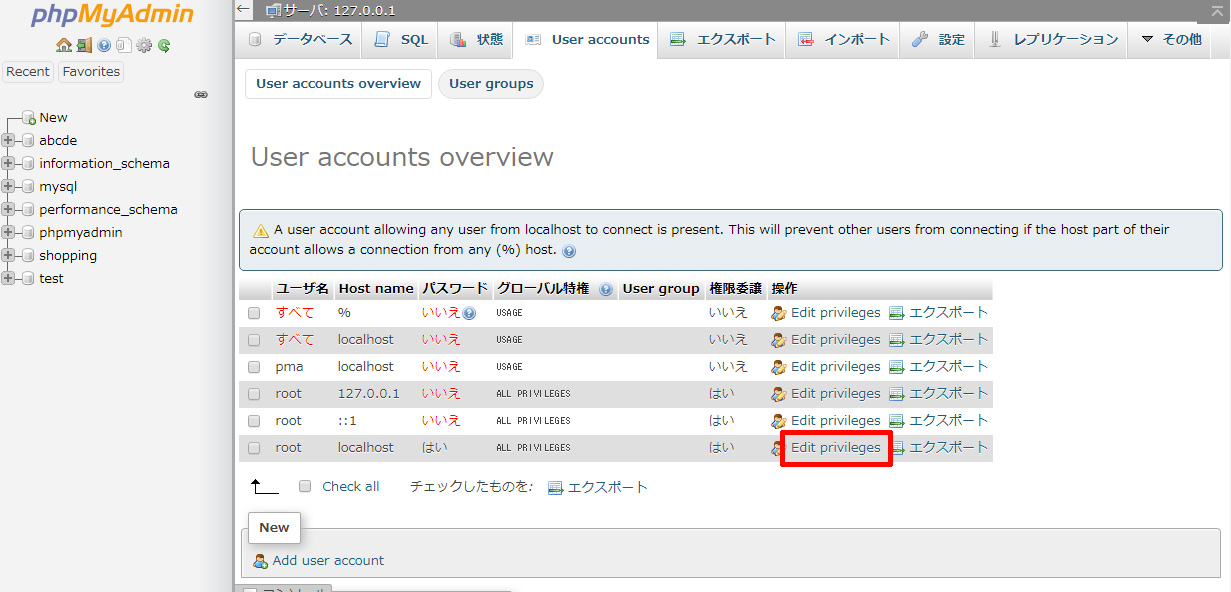Select the test database in tree
The width and height of the screenshot is (1231, 592).
pos(51,279)
